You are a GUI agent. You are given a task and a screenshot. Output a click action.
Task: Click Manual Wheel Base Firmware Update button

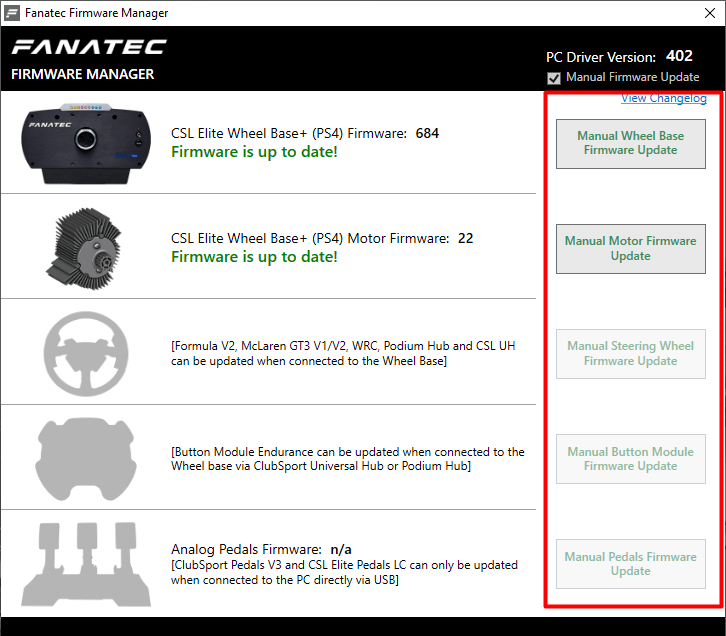pyautogui.click(x=631, y=143)
